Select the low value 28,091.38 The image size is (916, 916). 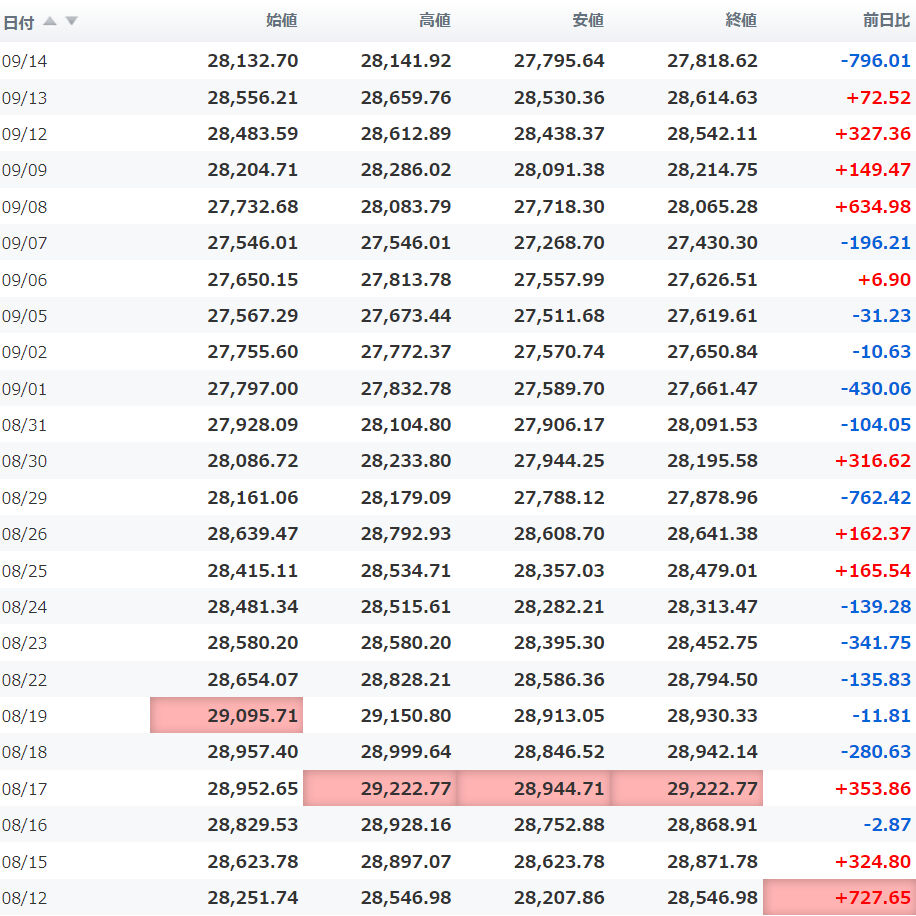[559, 170]
